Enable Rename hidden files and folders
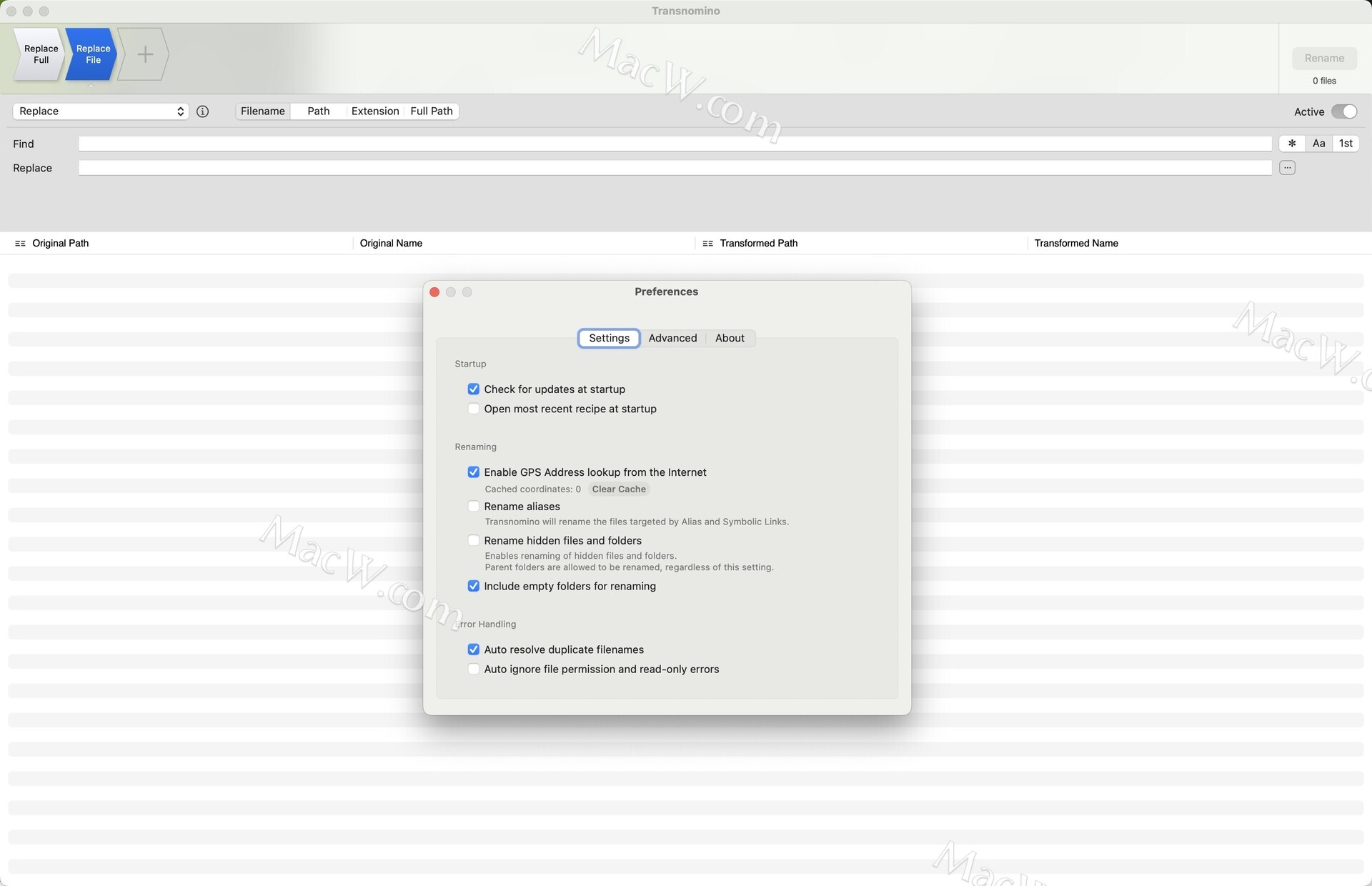Screen dimensions: 1372x886 click(473, 541)
